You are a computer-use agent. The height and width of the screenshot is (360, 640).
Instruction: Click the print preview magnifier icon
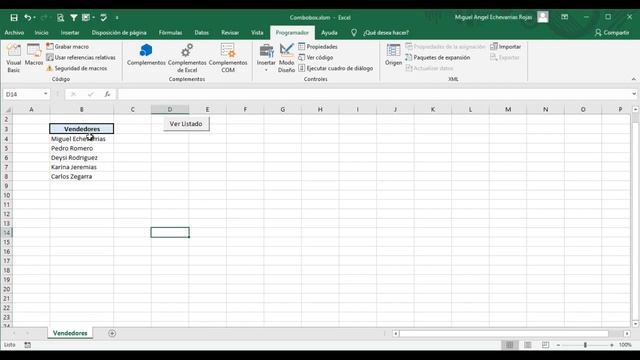click(x=60, y=18)
